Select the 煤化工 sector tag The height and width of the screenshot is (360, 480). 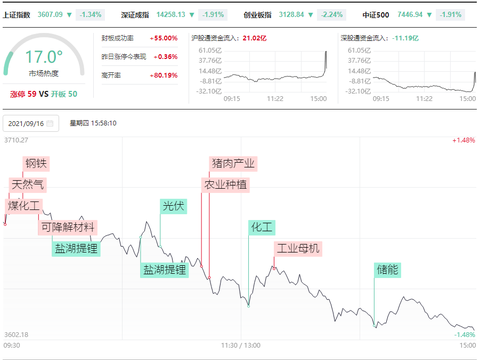coord(24,206)
